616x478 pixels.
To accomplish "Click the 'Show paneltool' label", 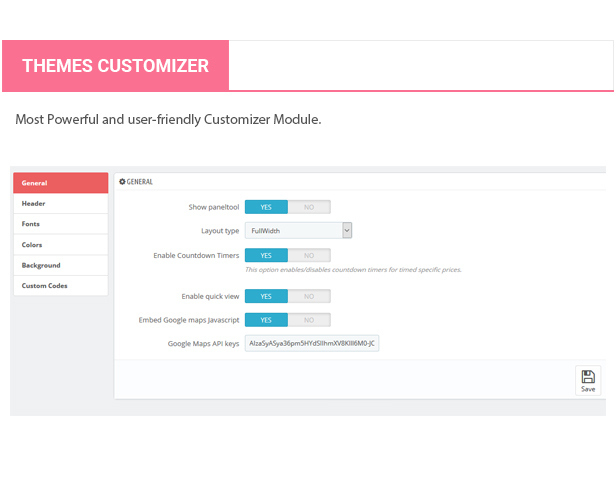I will [x=214, y=207].
